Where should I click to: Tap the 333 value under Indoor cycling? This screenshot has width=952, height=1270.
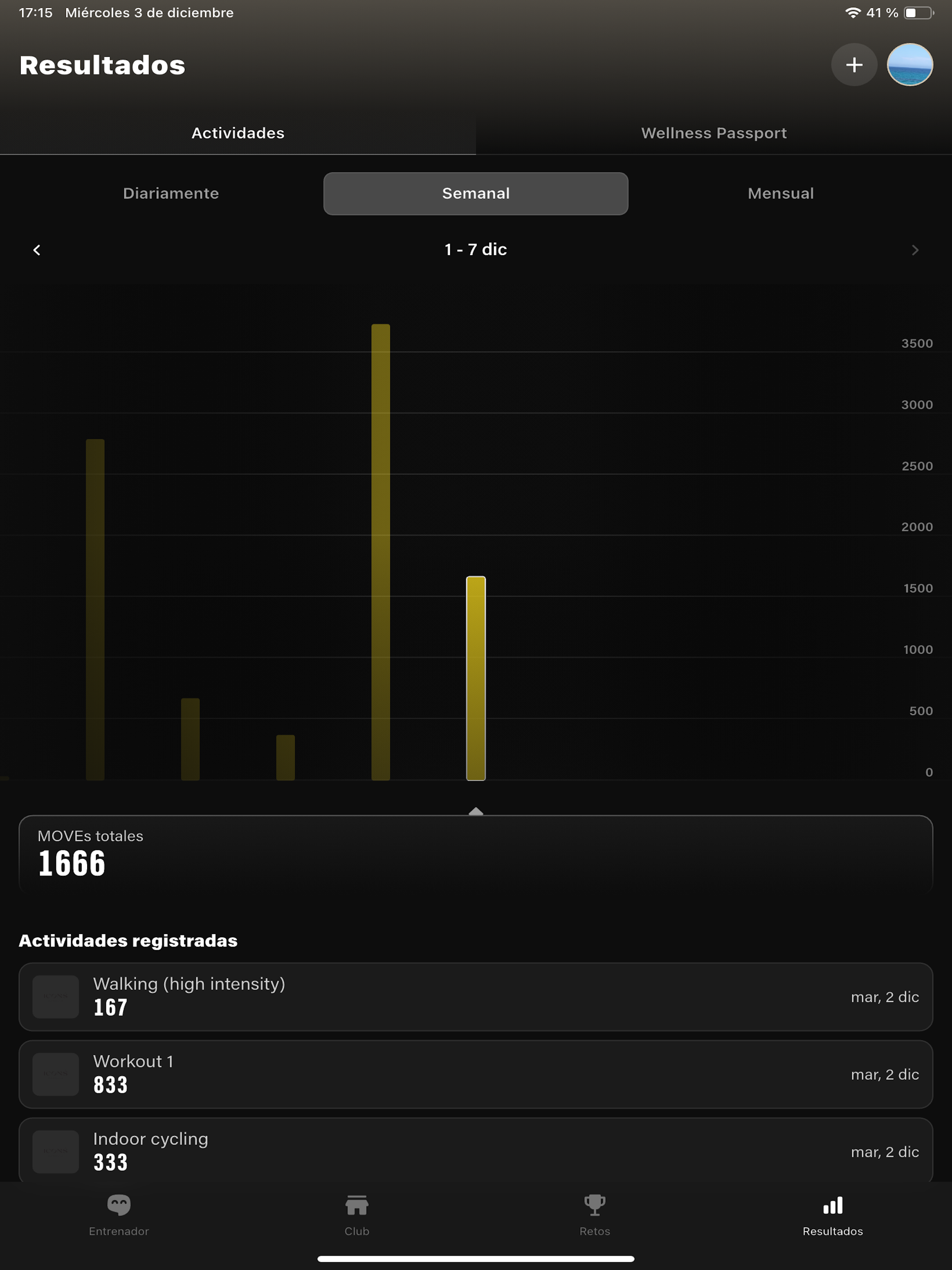tap(110, 1162)
